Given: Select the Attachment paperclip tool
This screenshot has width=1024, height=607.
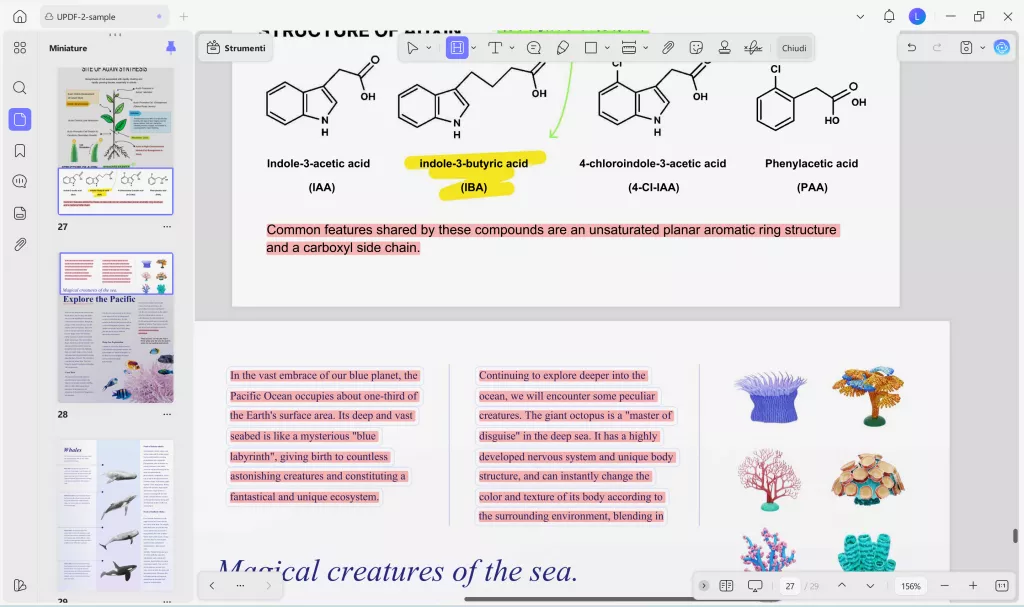Looking at the screenshot, I should pos(668,47).
